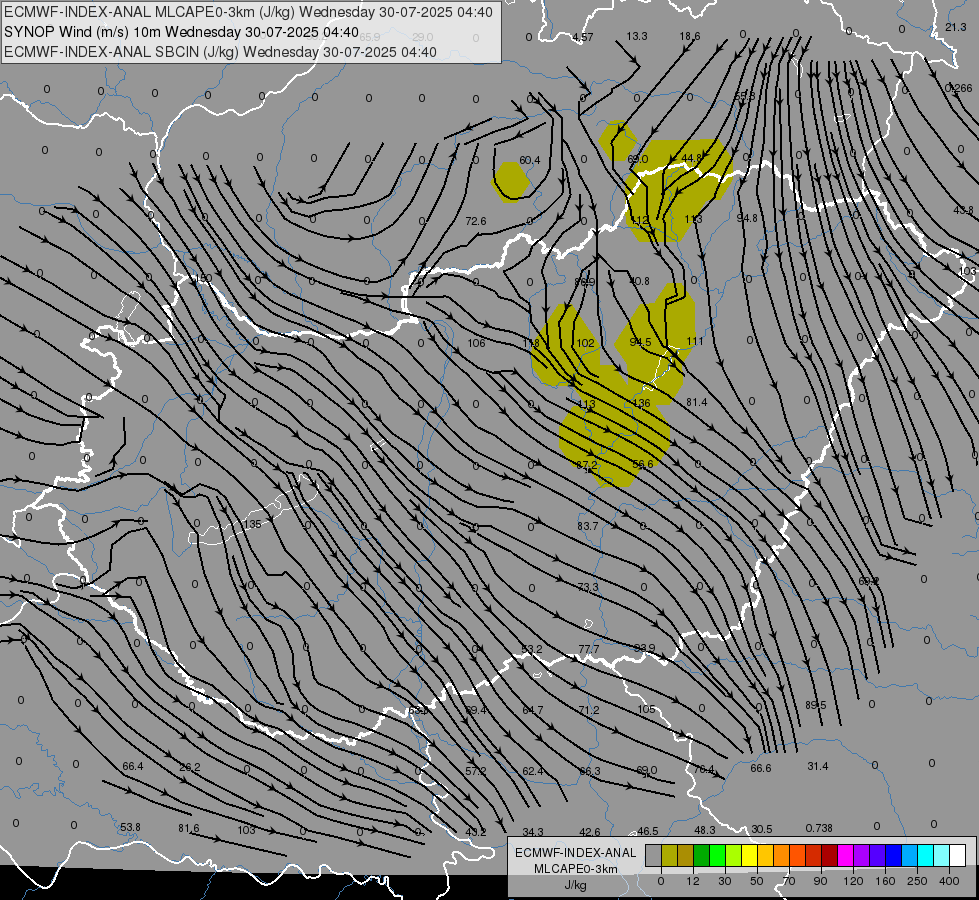The image size is (979, 900).
Task: Click the small olive shaded hexagon below 60.4
Action: 511,182
